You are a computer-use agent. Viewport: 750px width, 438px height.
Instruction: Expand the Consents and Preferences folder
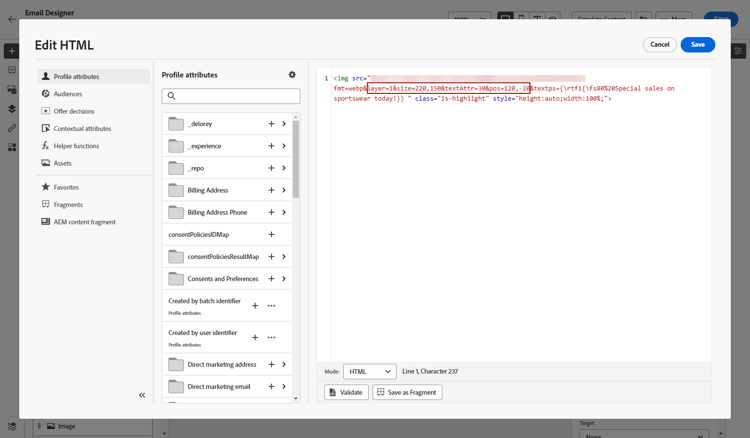[284, 279]
